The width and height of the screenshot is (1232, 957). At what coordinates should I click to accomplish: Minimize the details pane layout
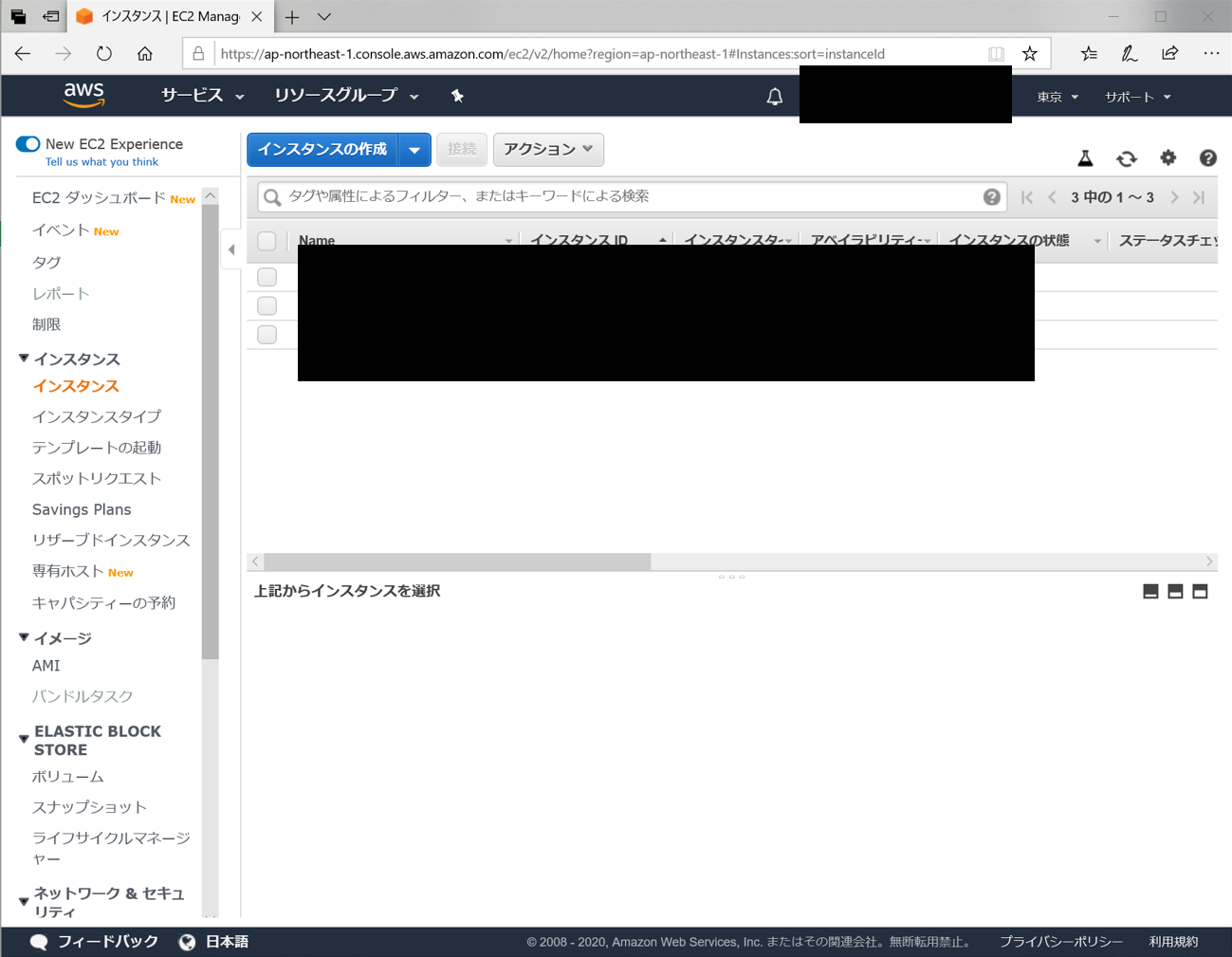(1150, 592)
